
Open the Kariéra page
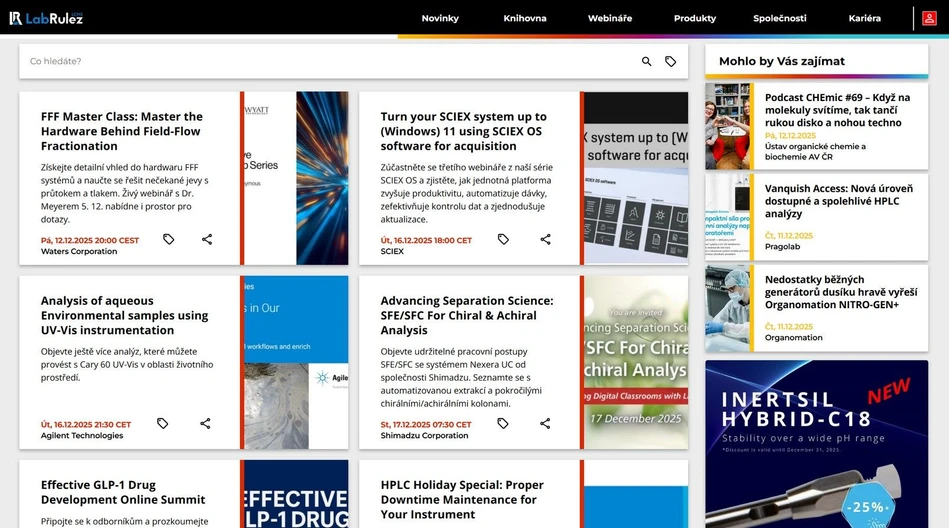tap(864, 18)
